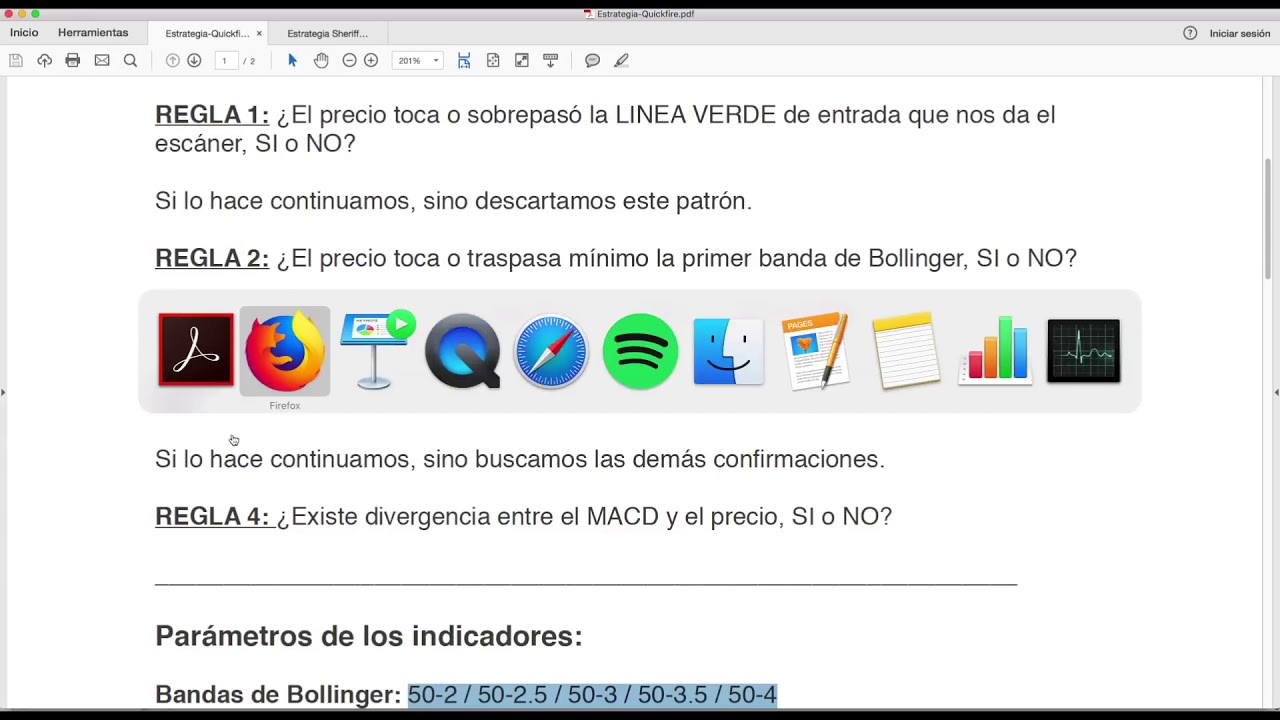This screenshot has width=1280, height=720.
Task: Fit one full page icon
Action: coord(493,61)
